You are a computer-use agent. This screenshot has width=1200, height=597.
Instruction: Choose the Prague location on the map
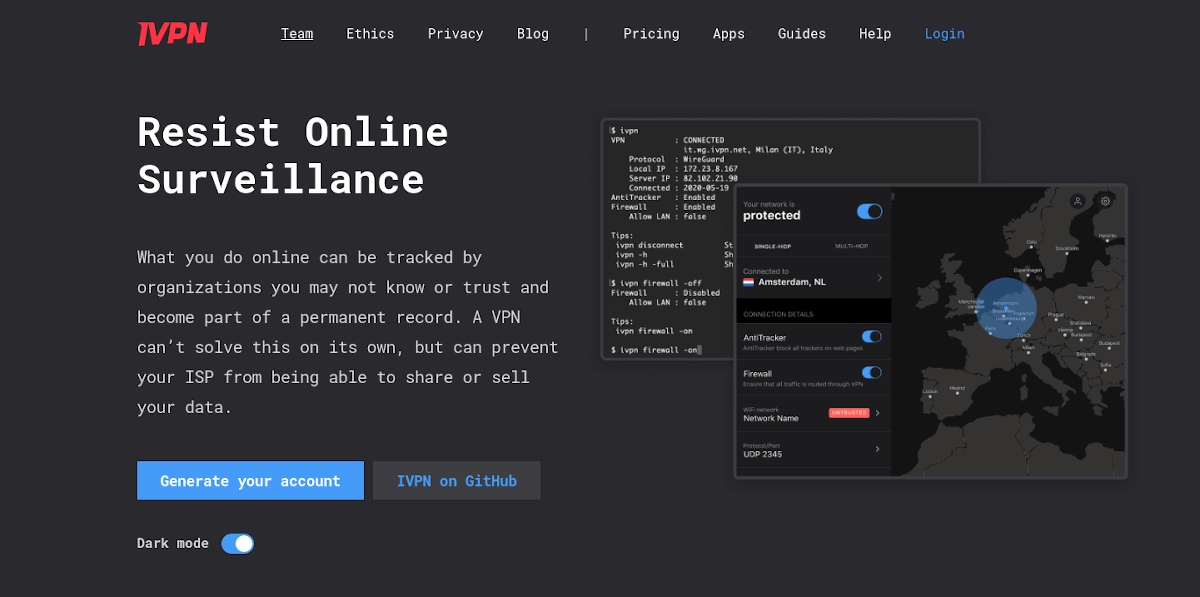pyautogui.click(x=1056, y=315)
